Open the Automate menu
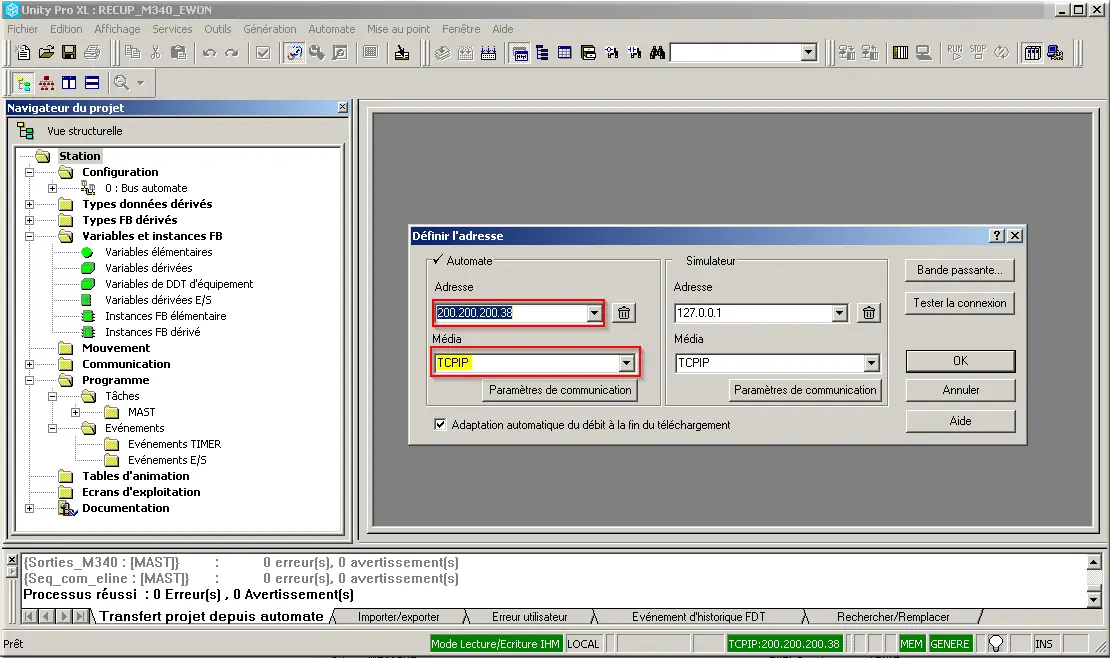 [x=331, y=29]
